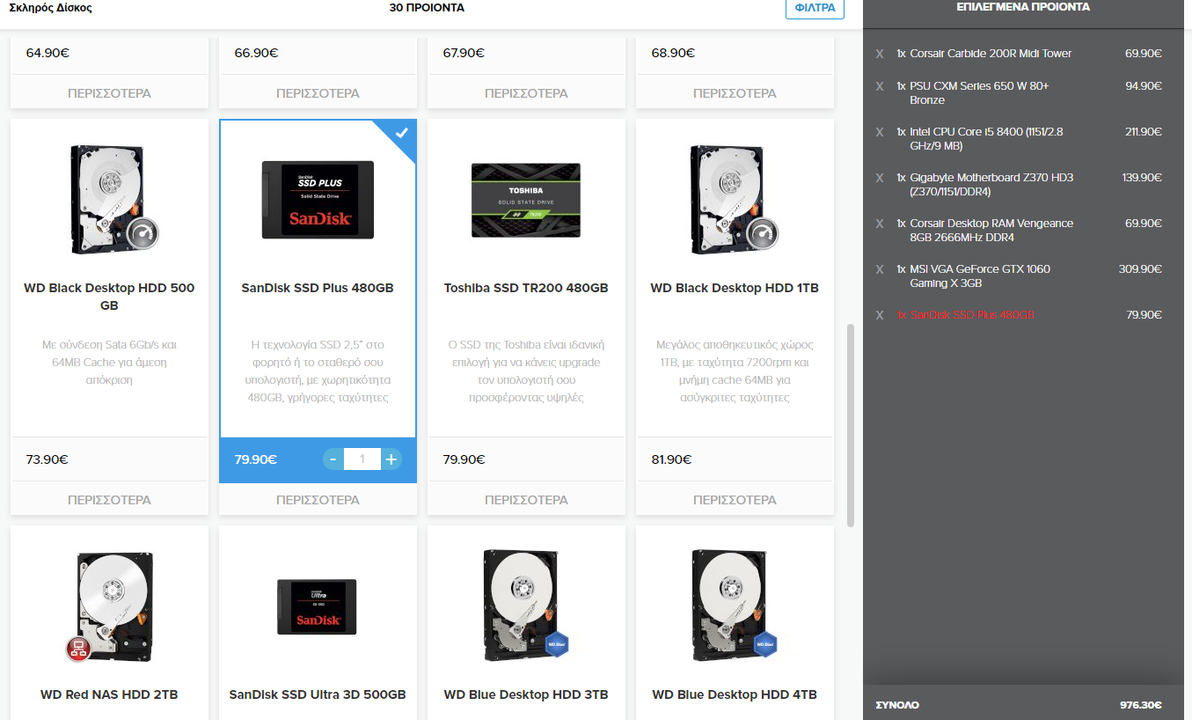Deselect SanDisk SSD Plus via checkmark corner
The width and height of the screenshot is (1192, 720).
401,133
